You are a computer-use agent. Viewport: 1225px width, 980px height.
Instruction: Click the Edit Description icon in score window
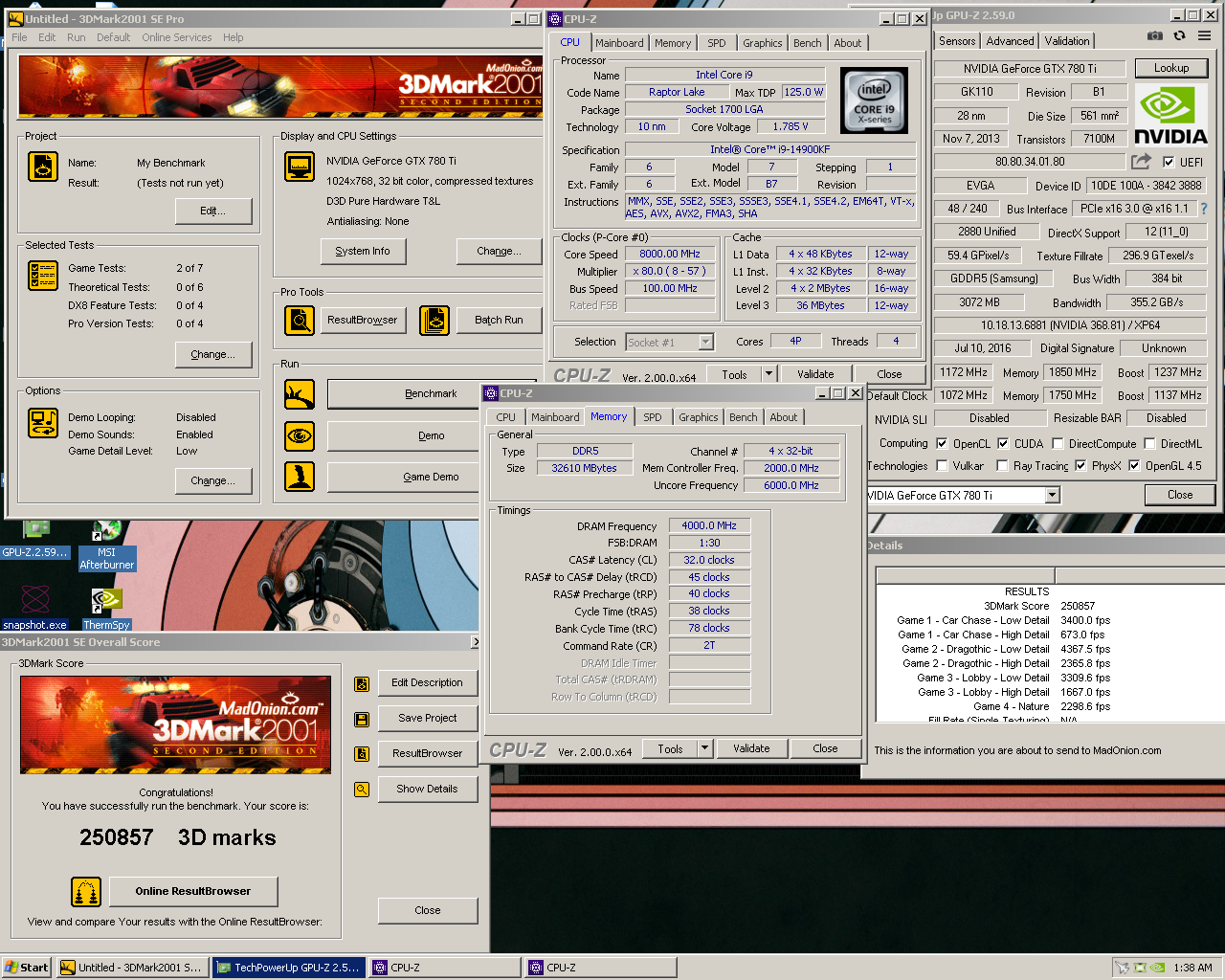tap(362, 683)
